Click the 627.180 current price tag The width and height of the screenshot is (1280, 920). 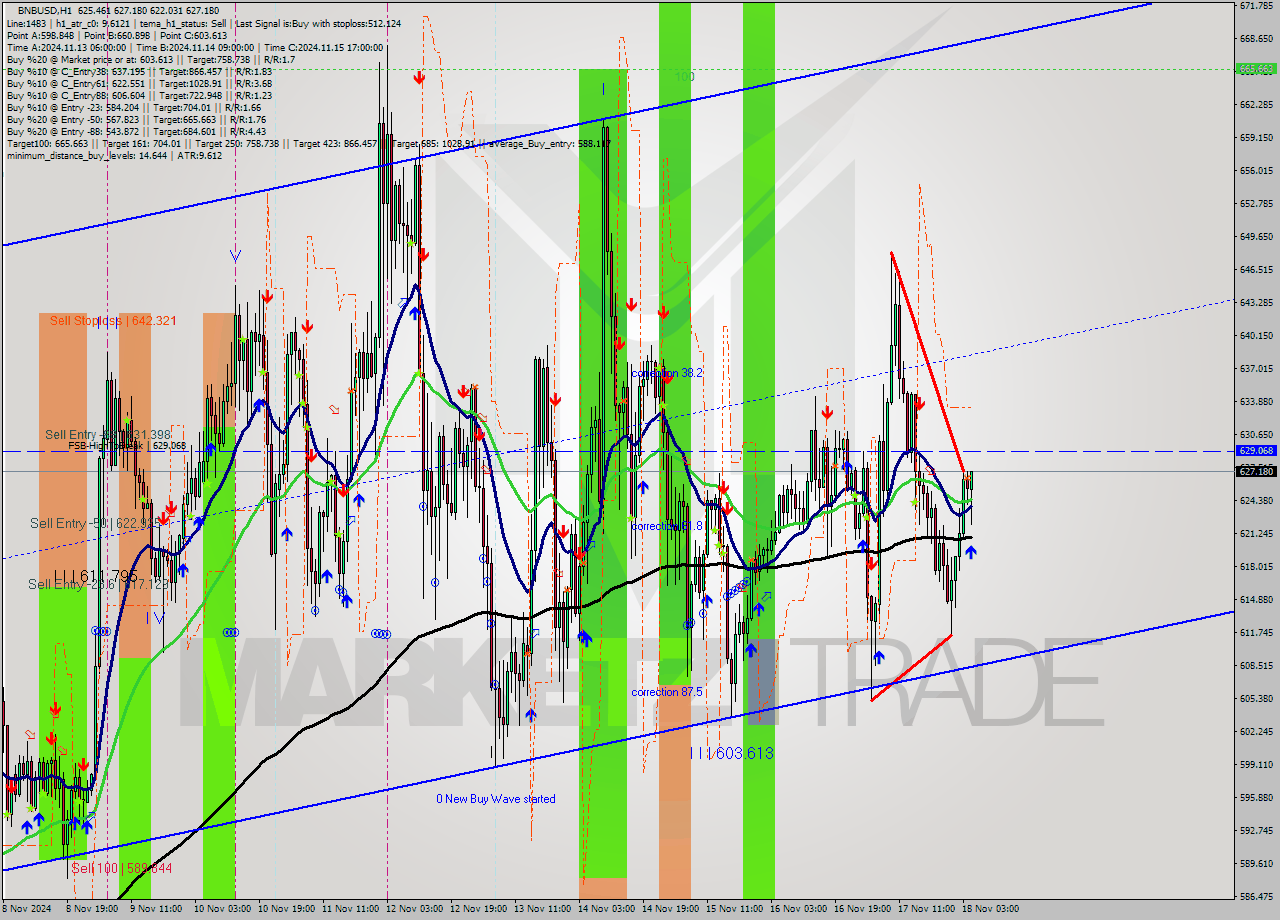[1256, 471]
